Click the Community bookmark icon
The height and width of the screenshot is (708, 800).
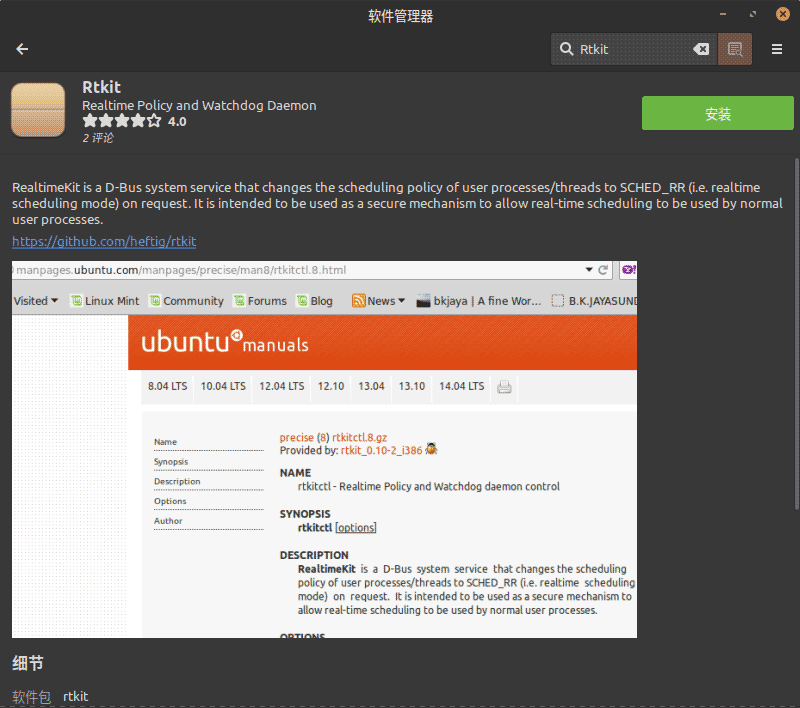[x=156, y=300]
